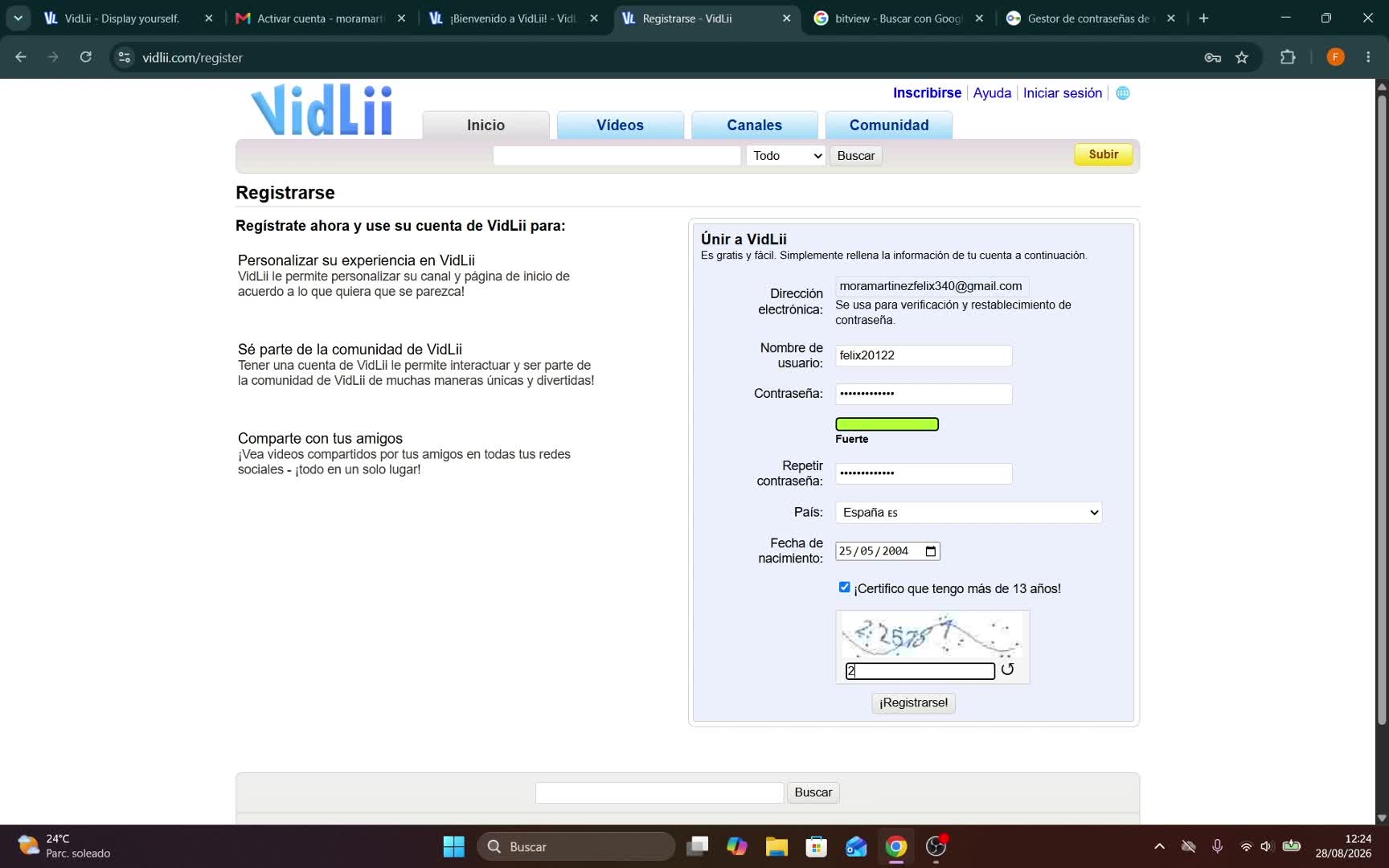Click the ¡Registrarse! button
This screenshot has width=1389, height=868.
coord(913,703)
